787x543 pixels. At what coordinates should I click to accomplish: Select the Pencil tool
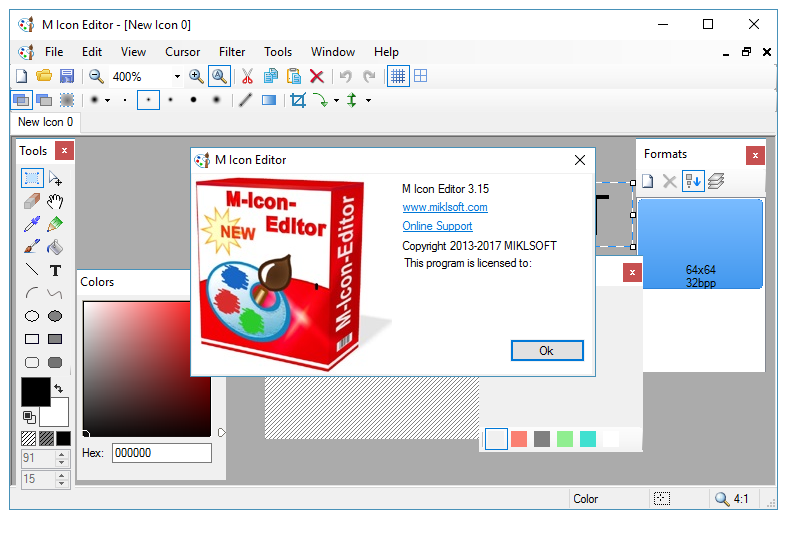55,224
